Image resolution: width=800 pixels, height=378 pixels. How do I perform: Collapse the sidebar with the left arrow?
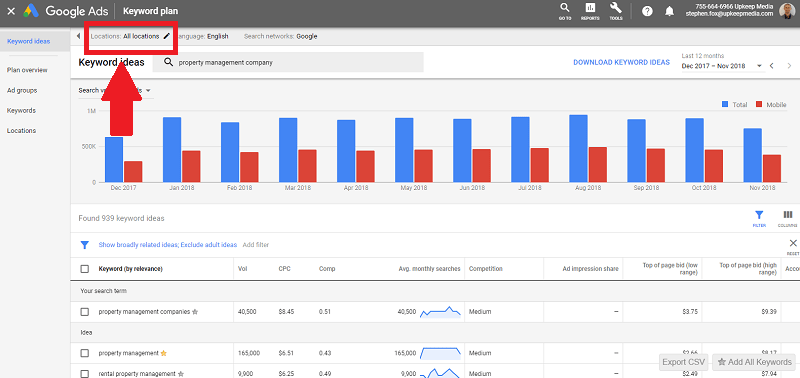coord(79,36)
